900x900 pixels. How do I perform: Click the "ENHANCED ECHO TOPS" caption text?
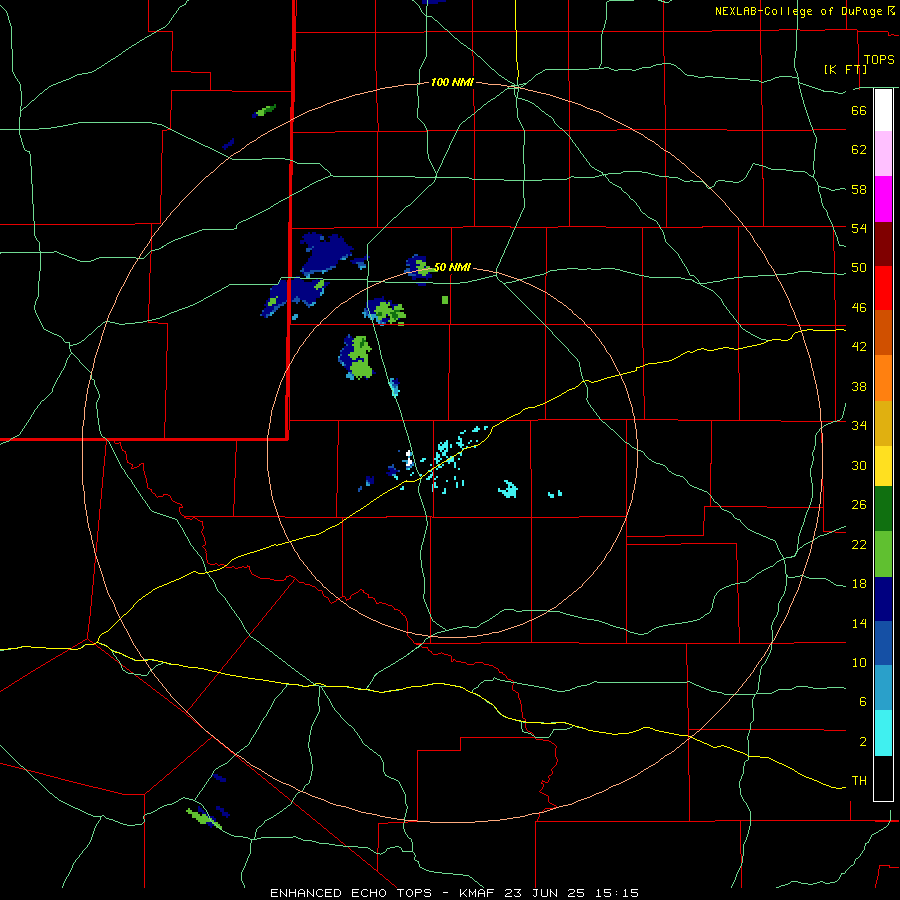point(351,893)
